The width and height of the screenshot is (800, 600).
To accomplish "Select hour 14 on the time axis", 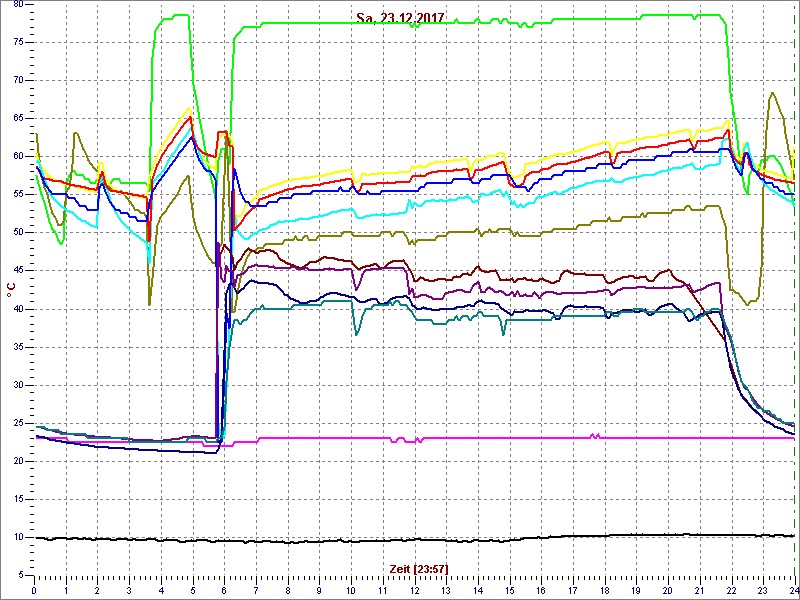I will 478,589.
